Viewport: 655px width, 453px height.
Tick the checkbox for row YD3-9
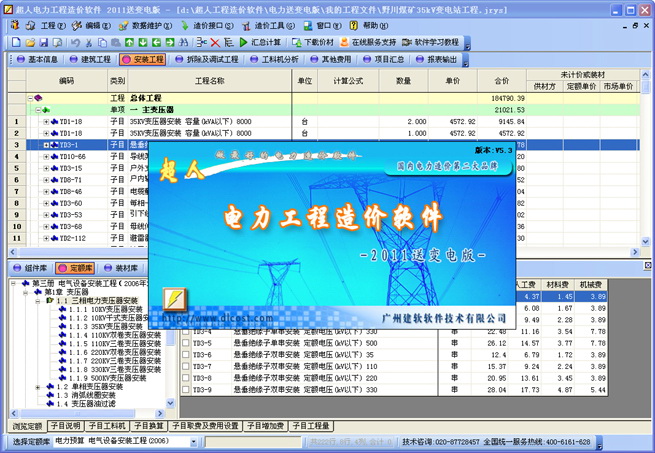coord(186,390)
